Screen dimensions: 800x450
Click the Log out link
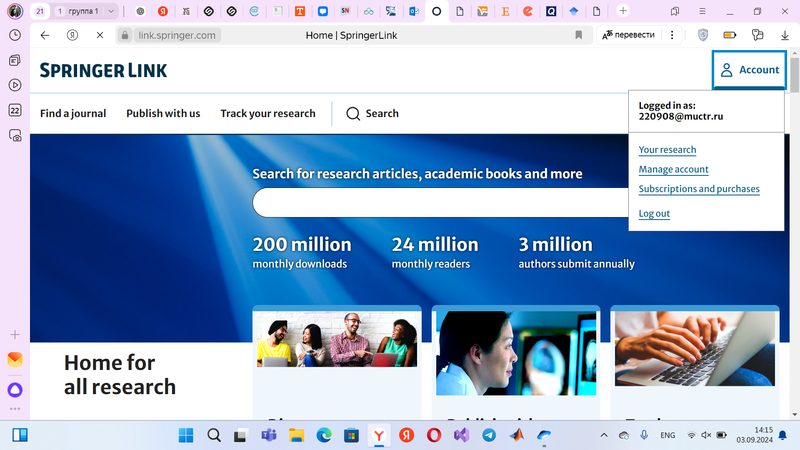point(654,213)
